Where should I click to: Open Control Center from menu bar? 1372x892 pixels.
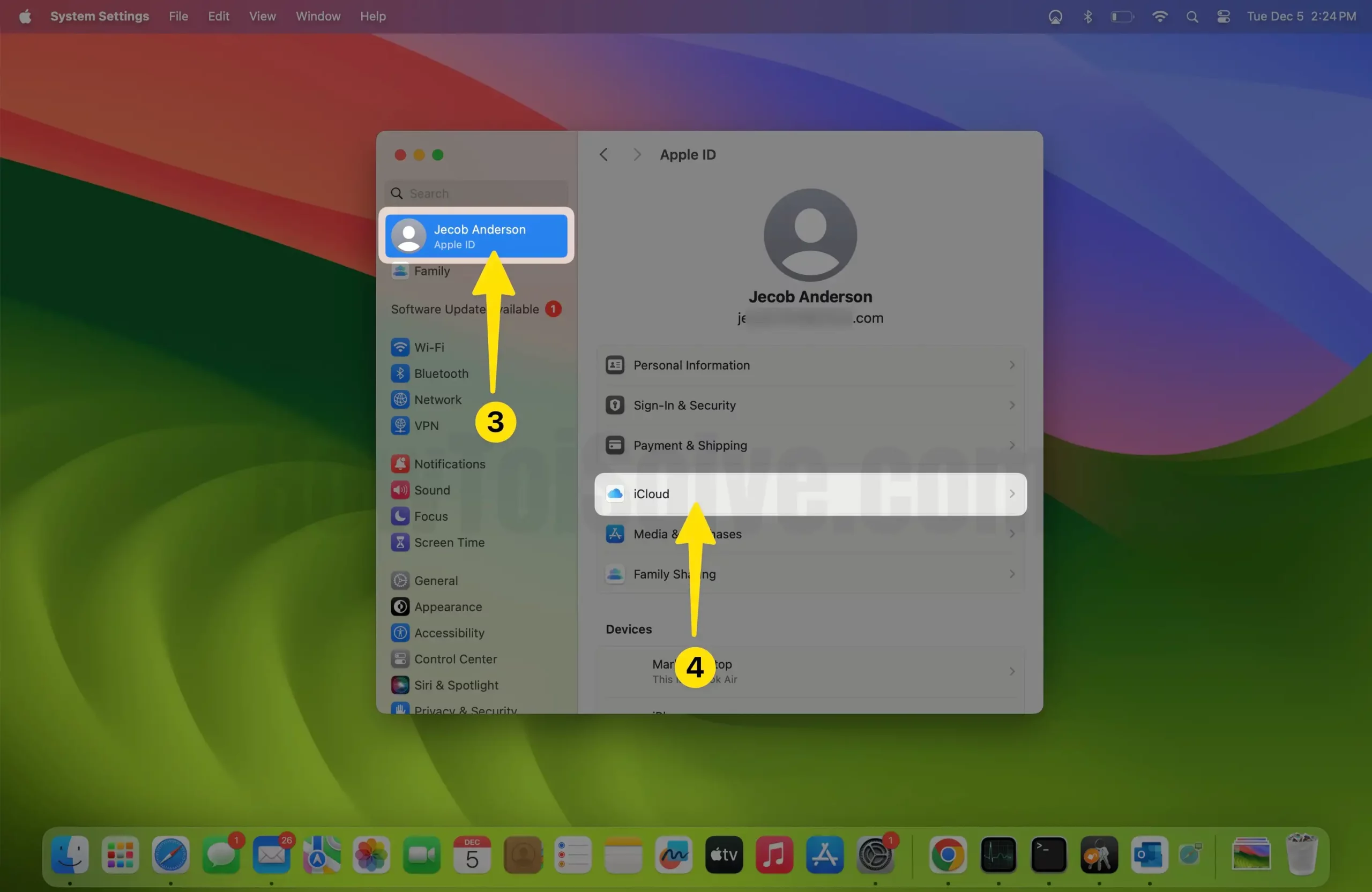[1223, 17]
